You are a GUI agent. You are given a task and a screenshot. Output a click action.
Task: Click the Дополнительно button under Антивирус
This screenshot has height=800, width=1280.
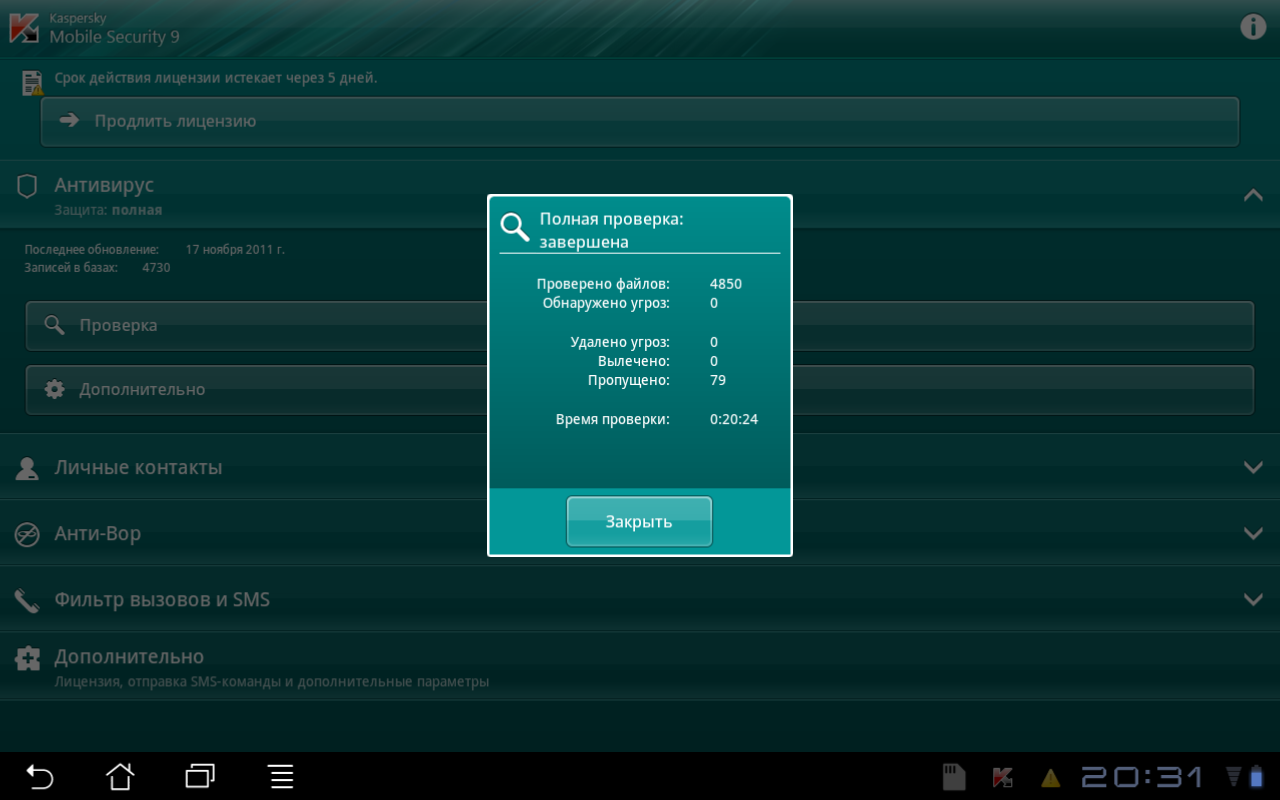coord(640,390)
